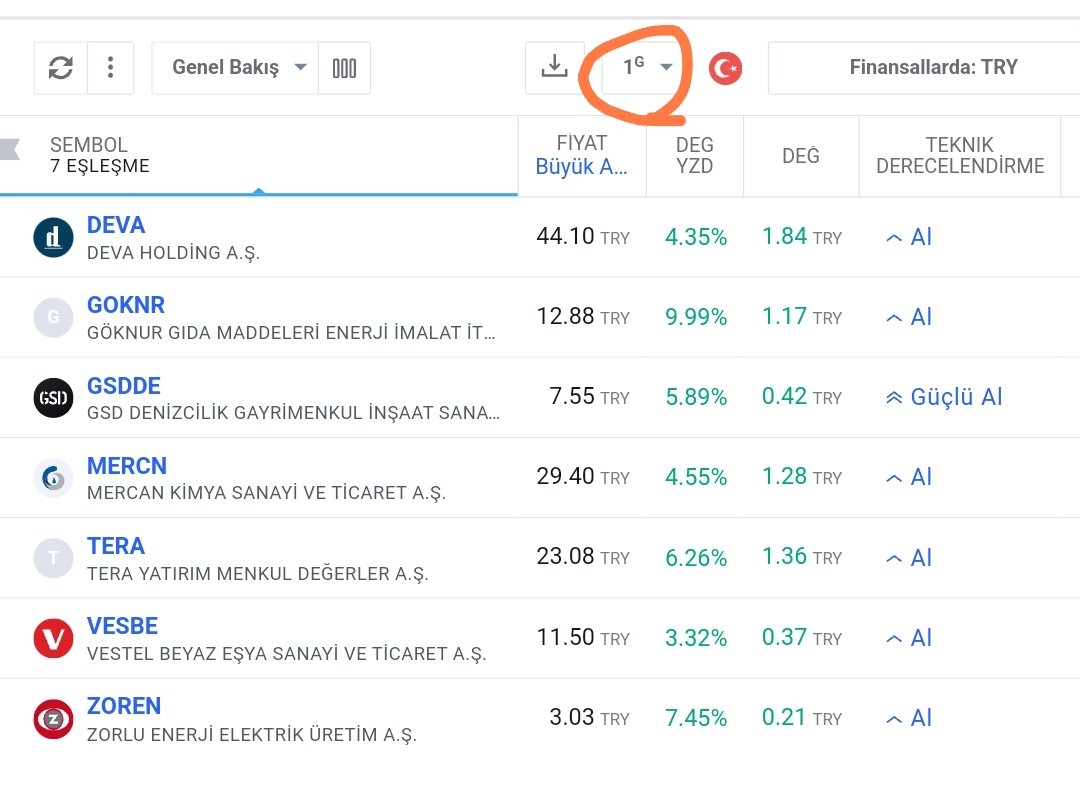Open the Genel Bakış dropdown
1080x791 pixels.
pos(235,68)
